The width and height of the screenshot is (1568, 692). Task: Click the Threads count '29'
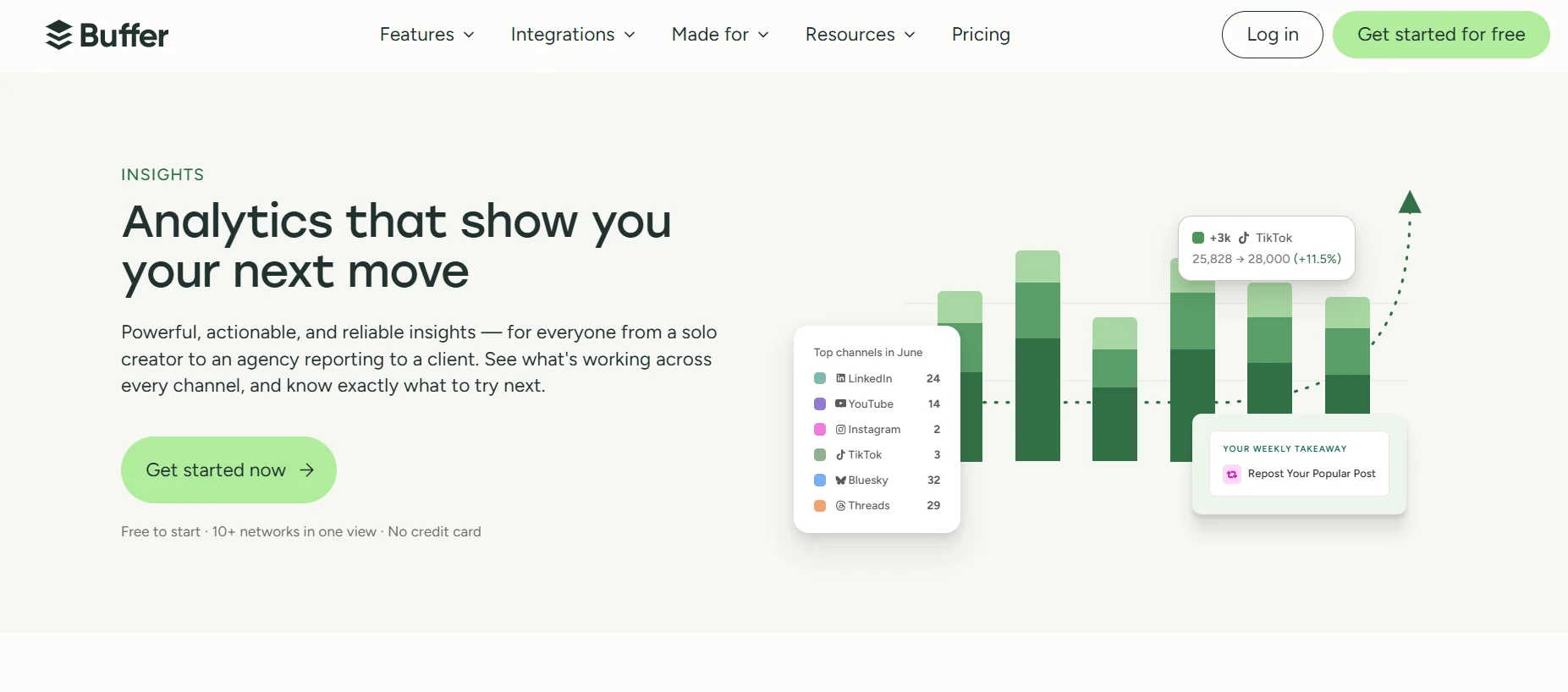click(x=933, y=505)
